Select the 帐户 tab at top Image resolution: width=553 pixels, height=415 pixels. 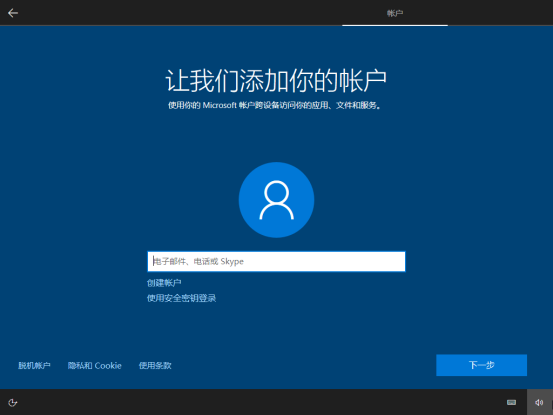coord(395,13)
